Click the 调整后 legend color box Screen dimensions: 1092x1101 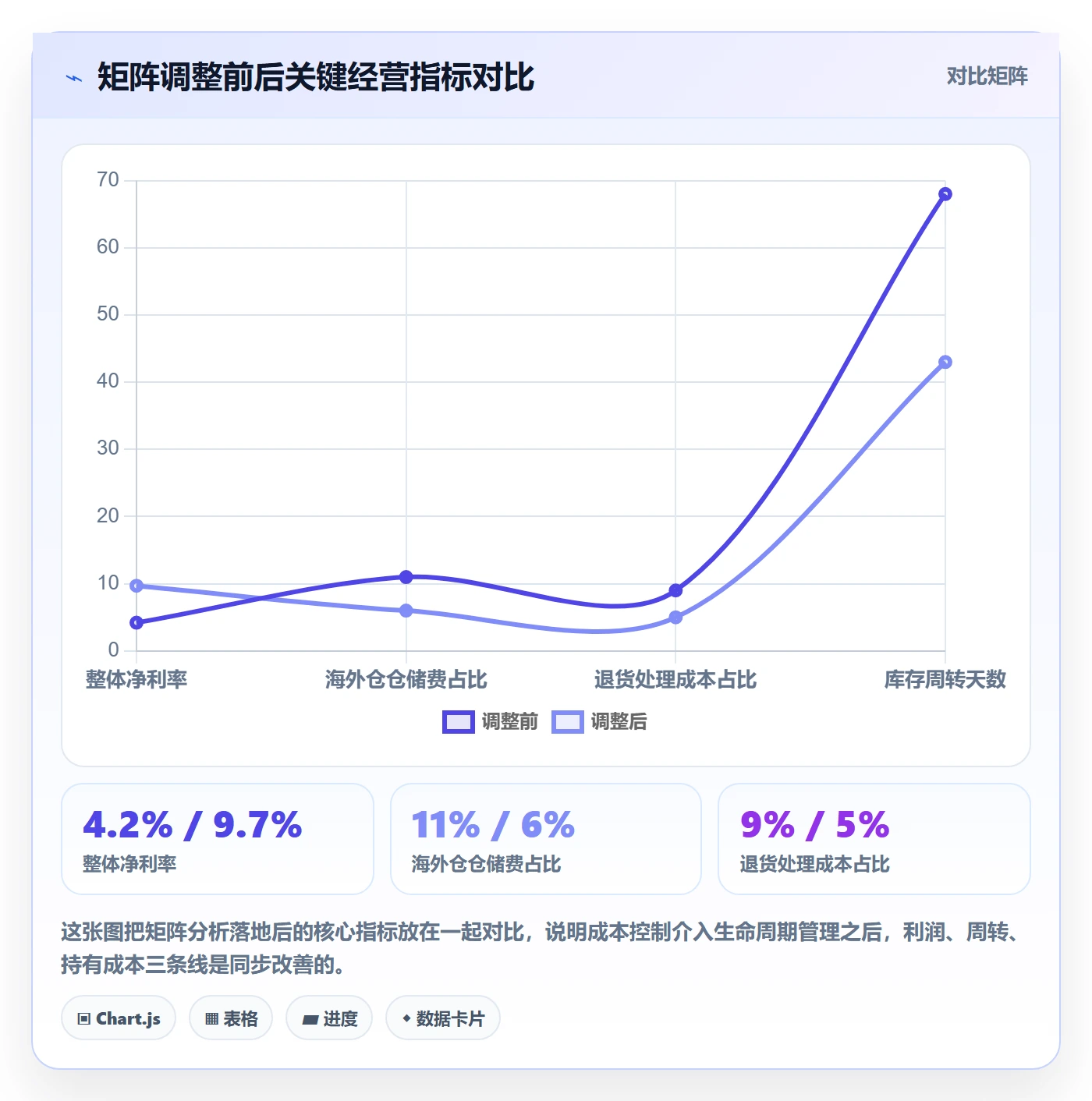567,722
